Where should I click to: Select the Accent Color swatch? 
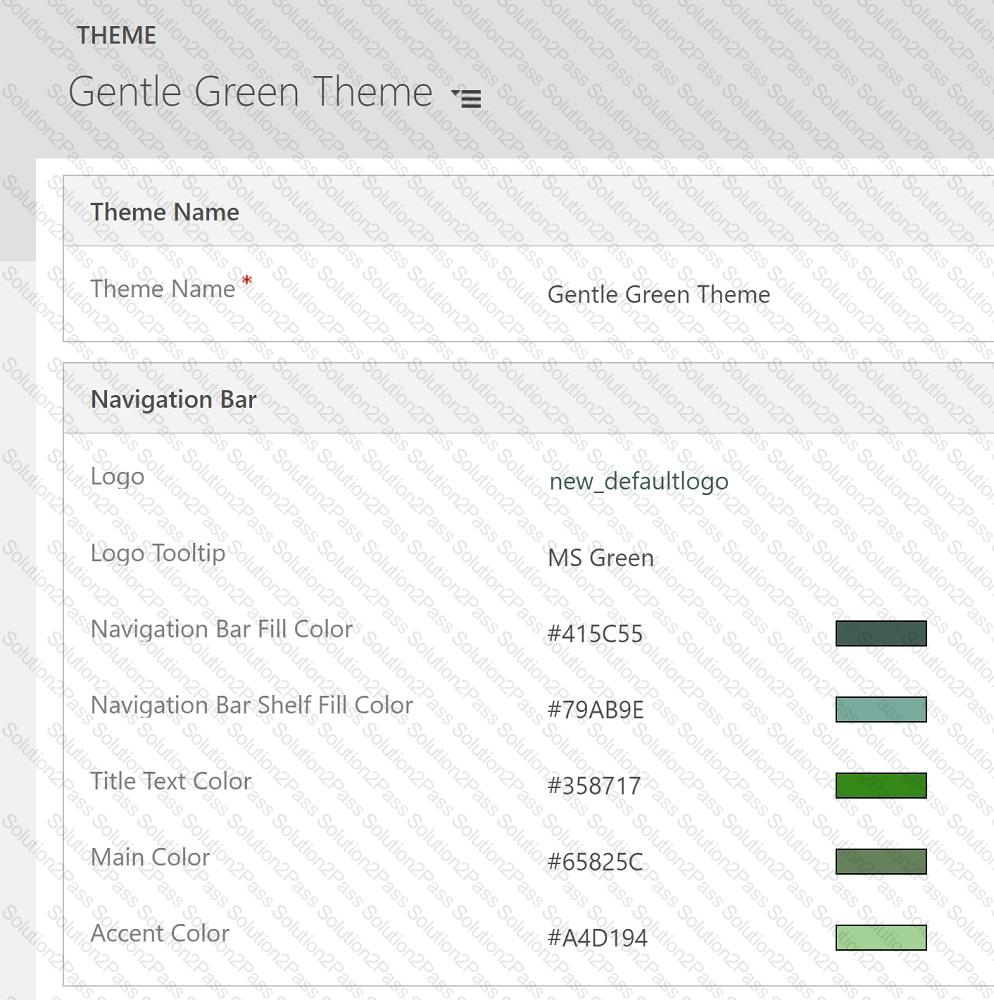880,937
